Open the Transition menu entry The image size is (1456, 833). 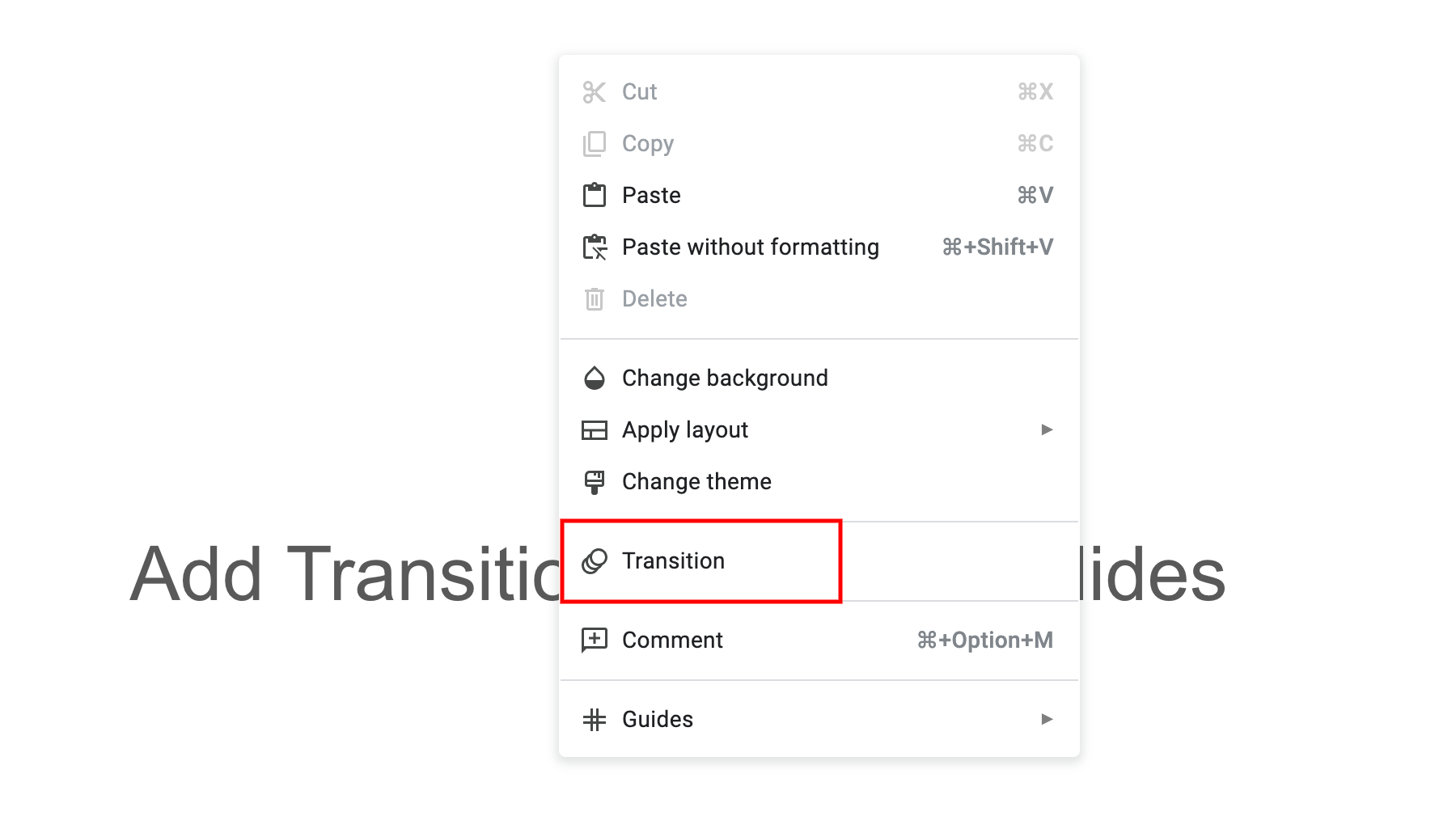pos(672,560)
